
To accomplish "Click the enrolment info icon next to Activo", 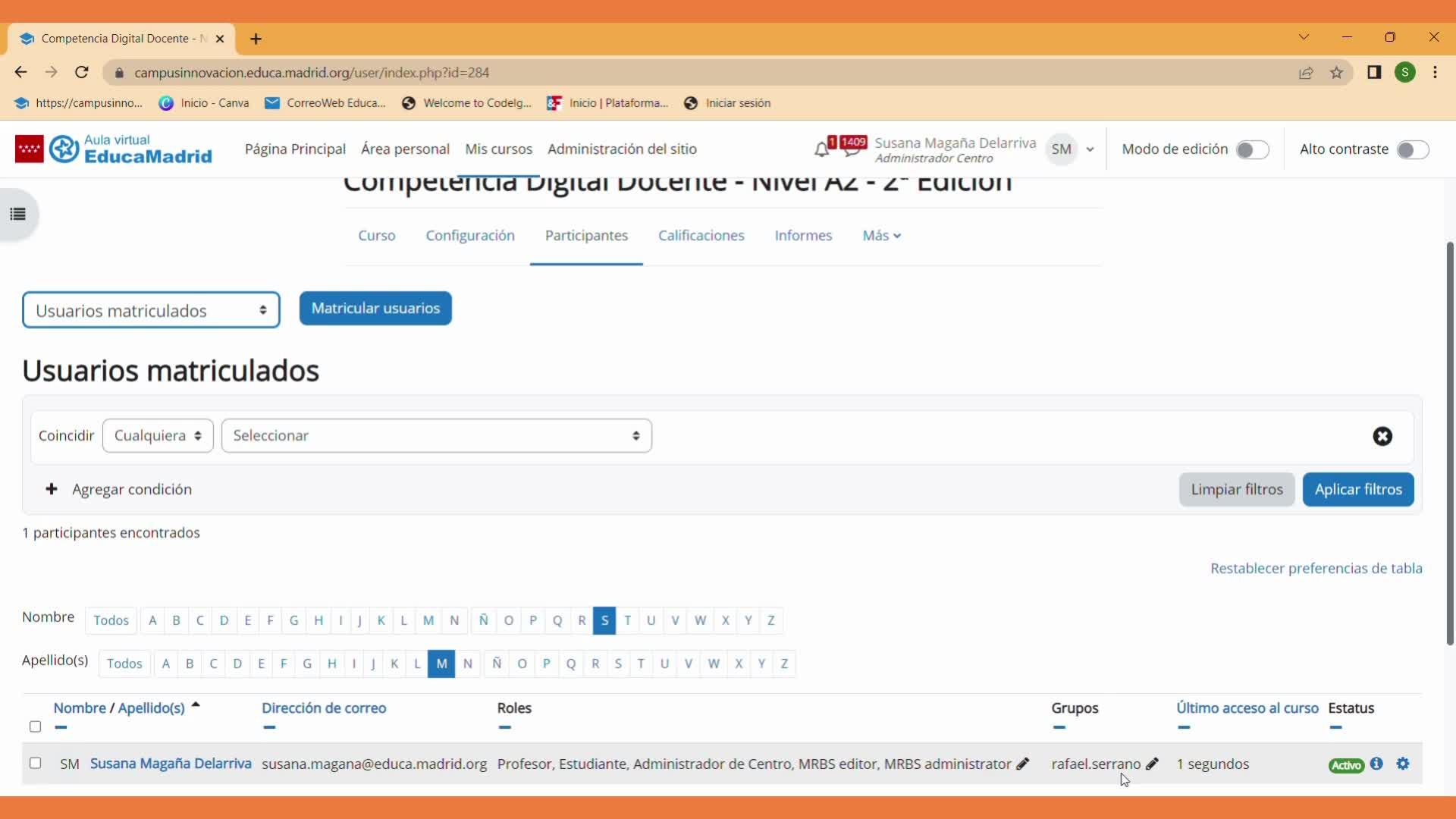I will [x=1377, y=764].
